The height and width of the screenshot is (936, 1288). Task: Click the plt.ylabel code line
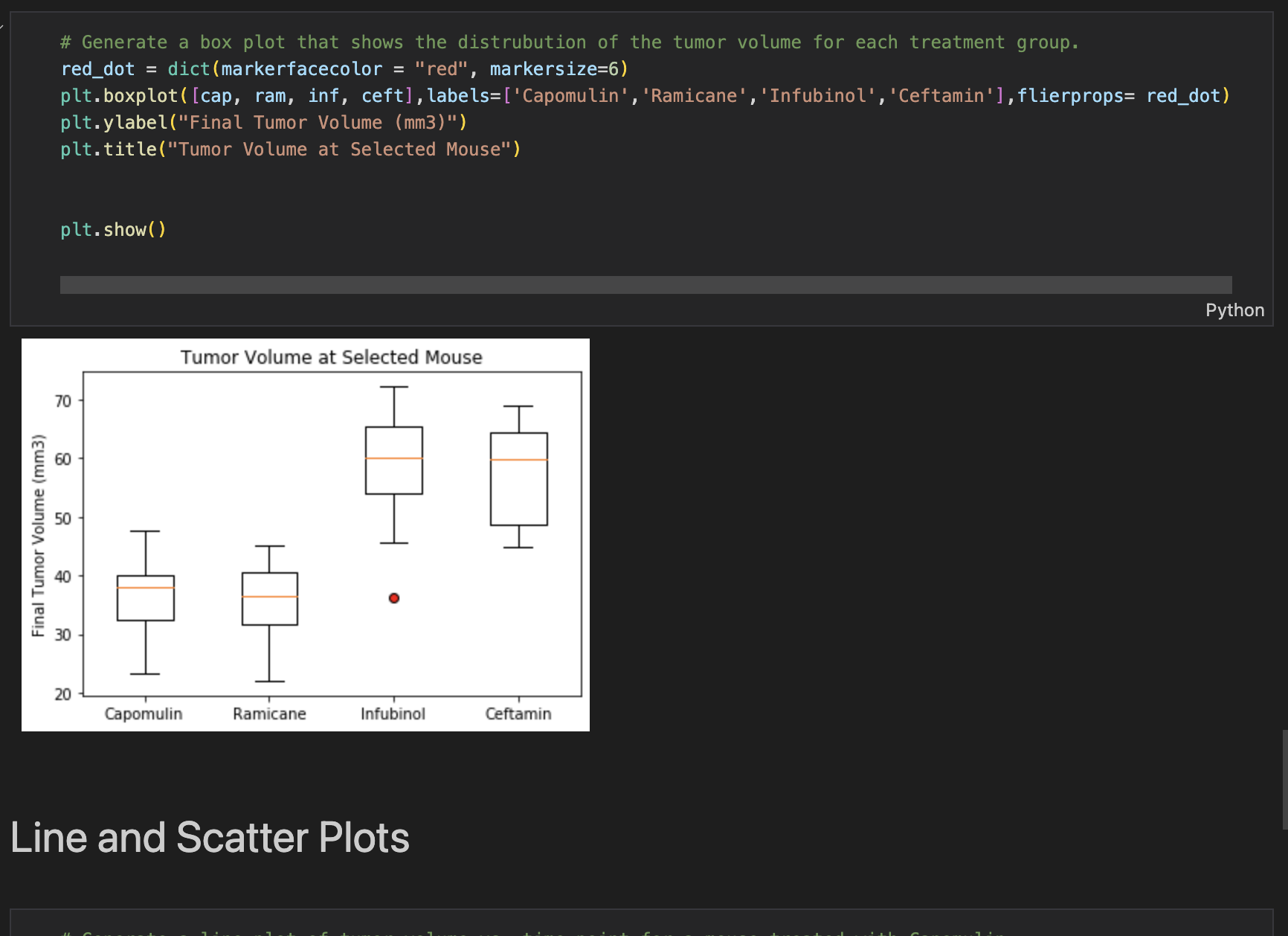coord(263,123)
